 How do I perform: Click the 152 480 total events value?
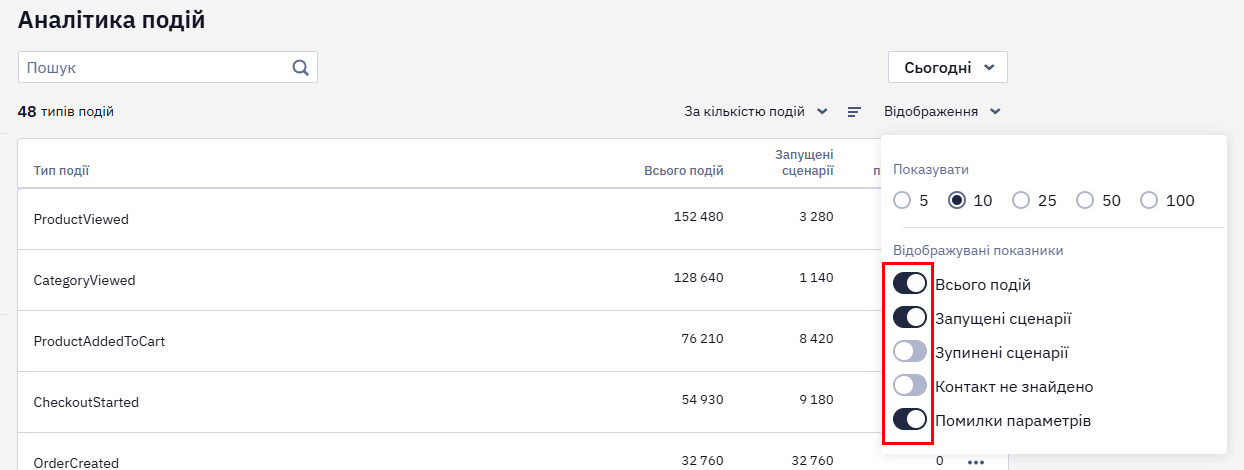click(698, 217)
